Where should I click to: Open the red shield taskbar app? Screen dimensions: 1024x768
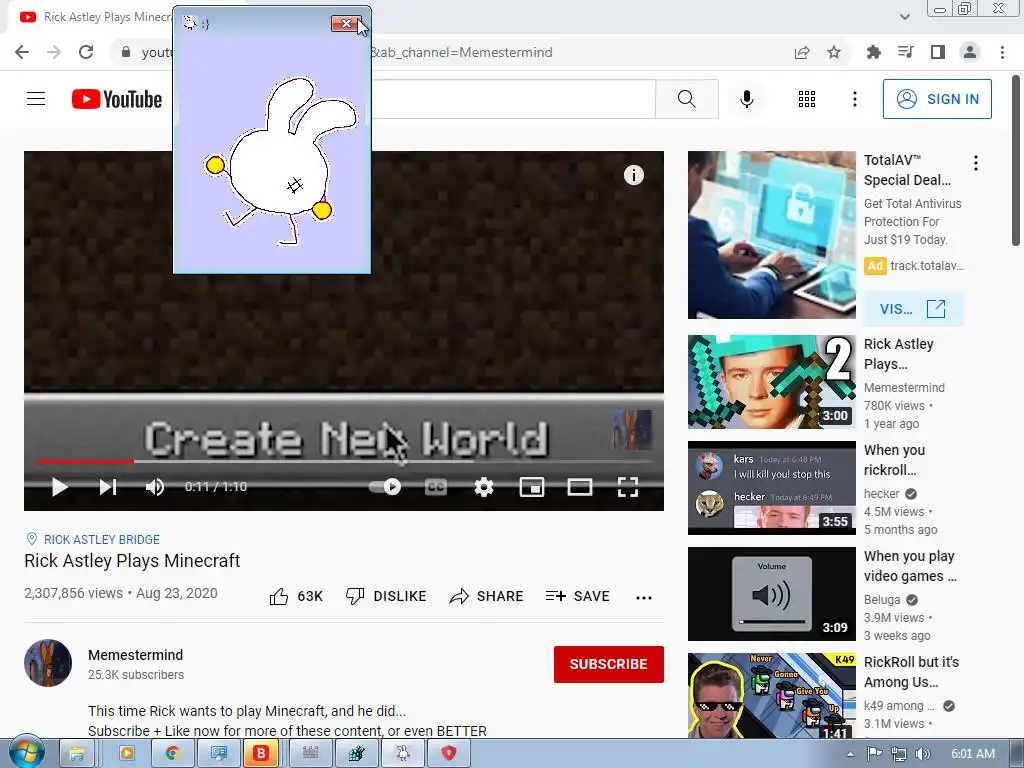tap(449, 754)
